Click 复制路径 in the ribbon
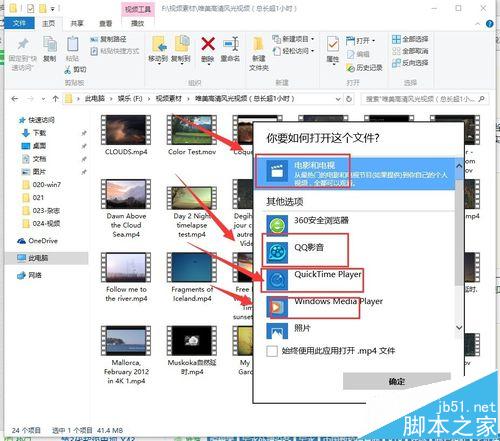Viewport: 500px width, 441px height. point(108,39)
